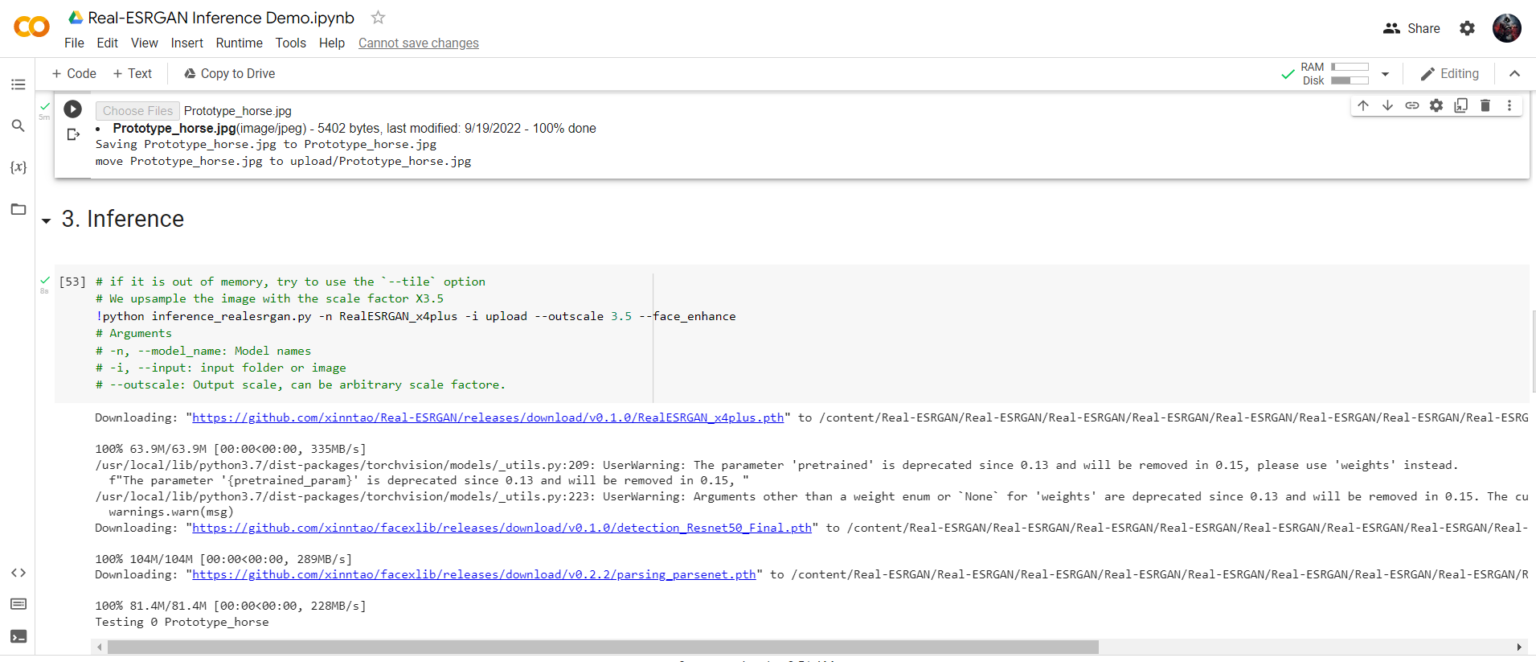Copy link to cell icon
This screenshot has width=1536, height=662.
[1412, 106]
